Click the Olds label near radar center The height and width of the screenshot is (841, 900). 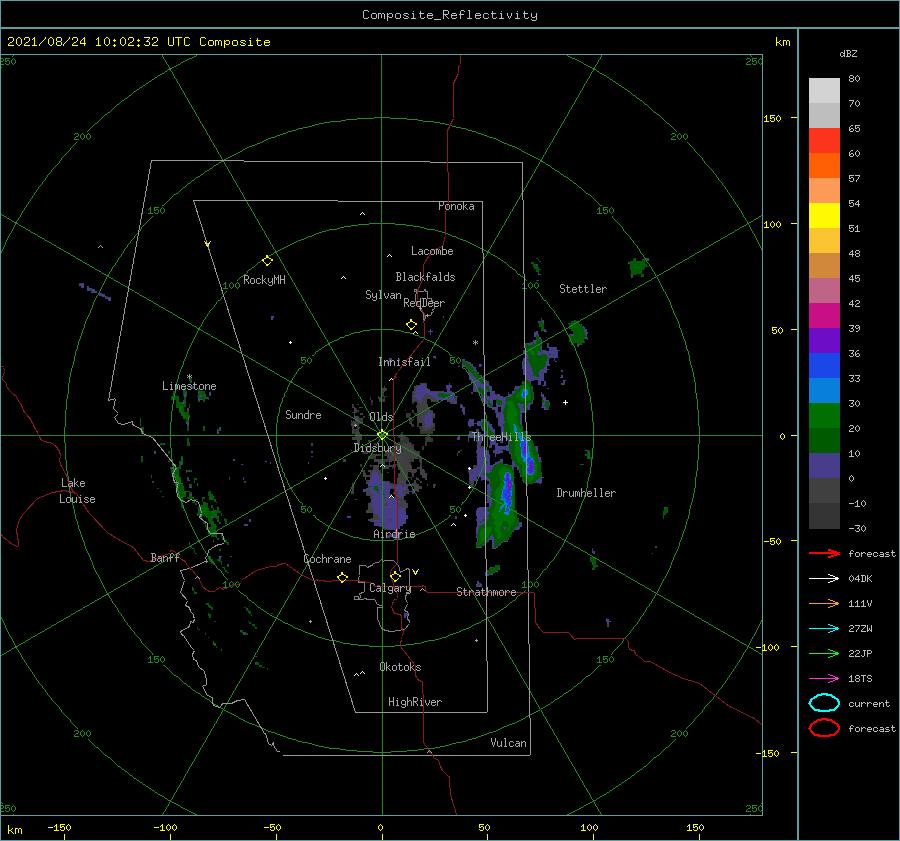381,417
